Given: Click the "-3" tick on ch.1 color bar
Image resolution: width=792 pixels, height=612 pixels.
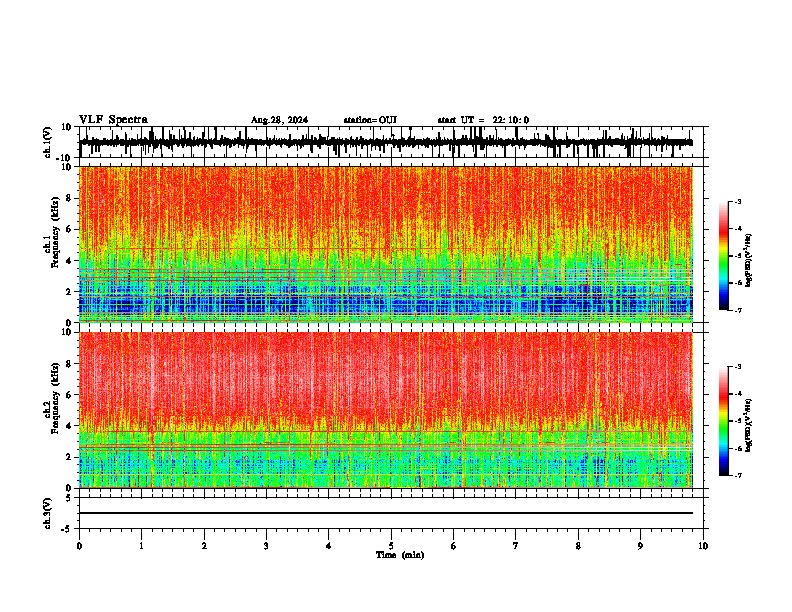Looking at the screenshot, I should click(x=737, y=202).
